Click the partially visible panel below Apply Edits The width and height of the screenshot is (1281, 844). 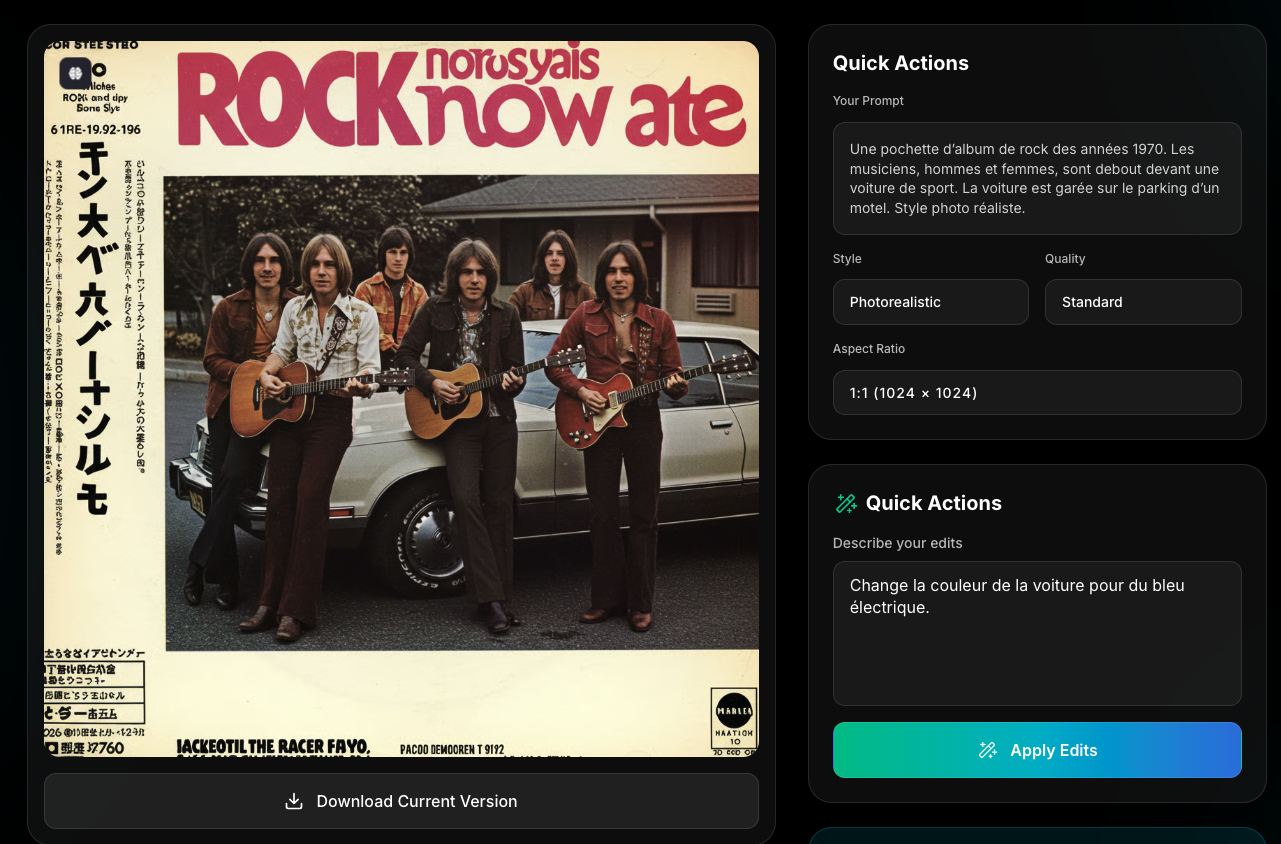click(x=1036, y=835)
